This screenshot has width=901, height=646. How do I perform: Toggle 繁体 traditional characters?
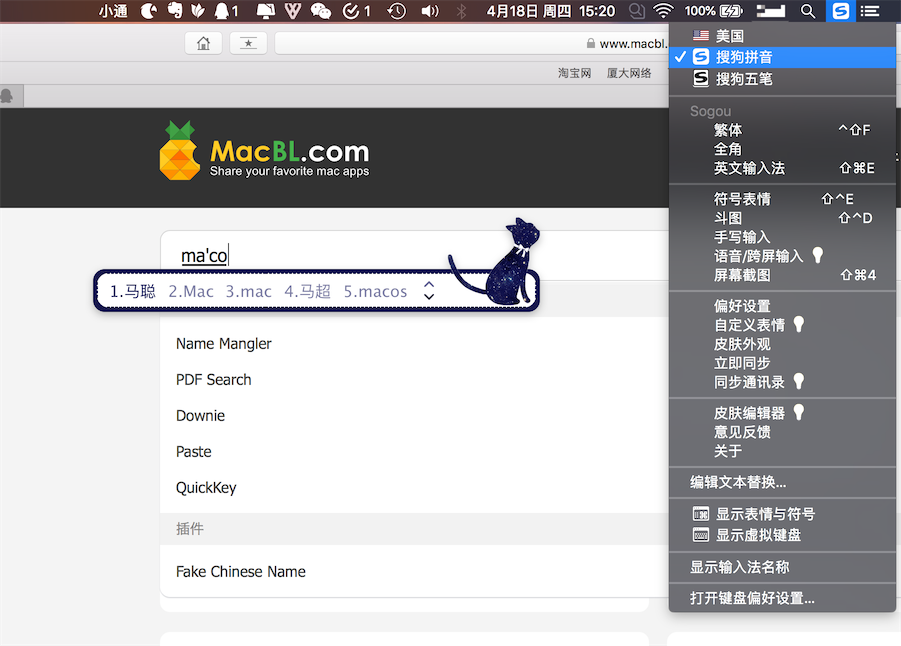click(x=782, y=130)
